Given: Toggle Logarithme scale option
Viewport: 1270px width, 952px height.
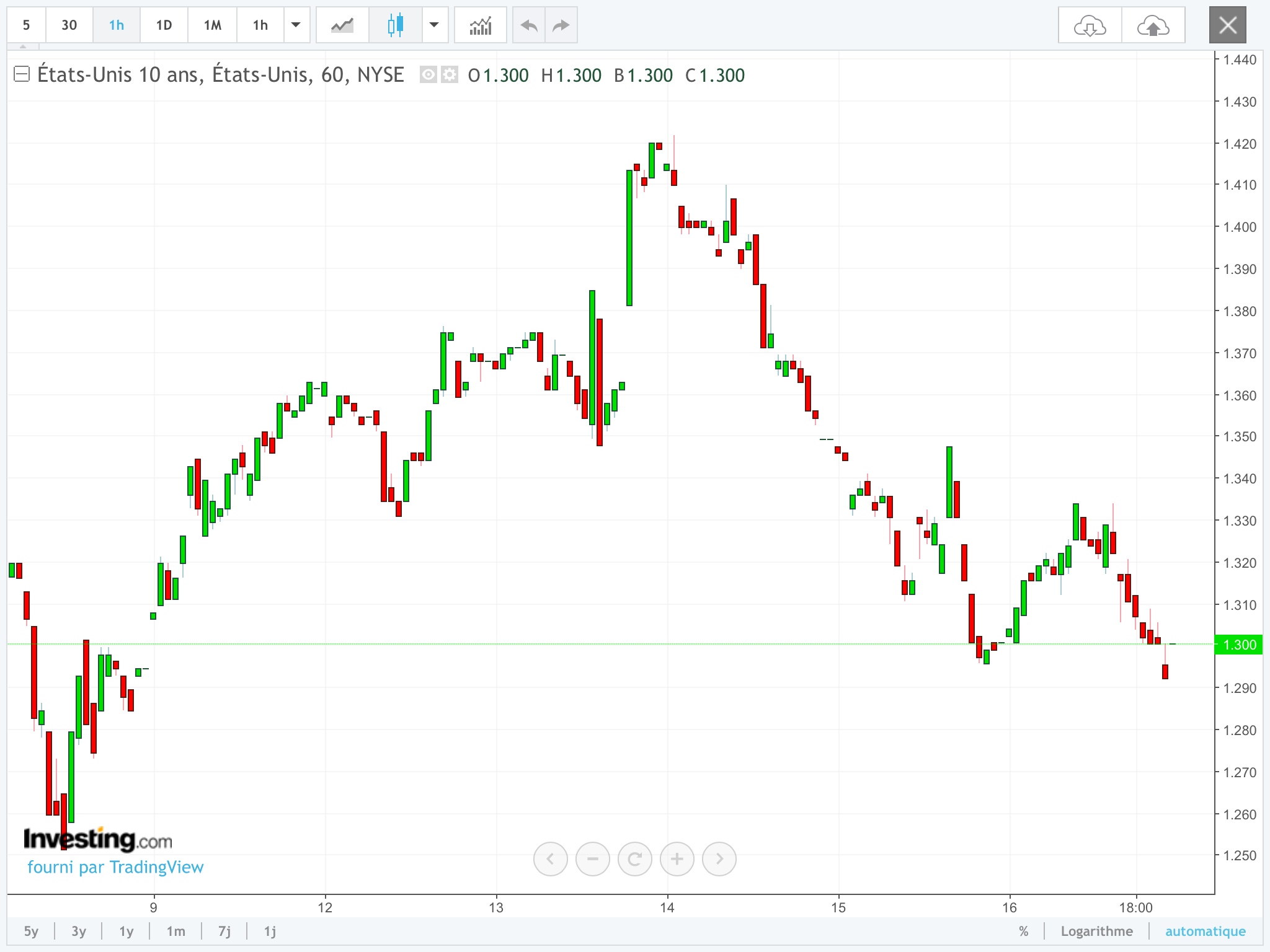Looking at the screenshot, I should 1096,931.
